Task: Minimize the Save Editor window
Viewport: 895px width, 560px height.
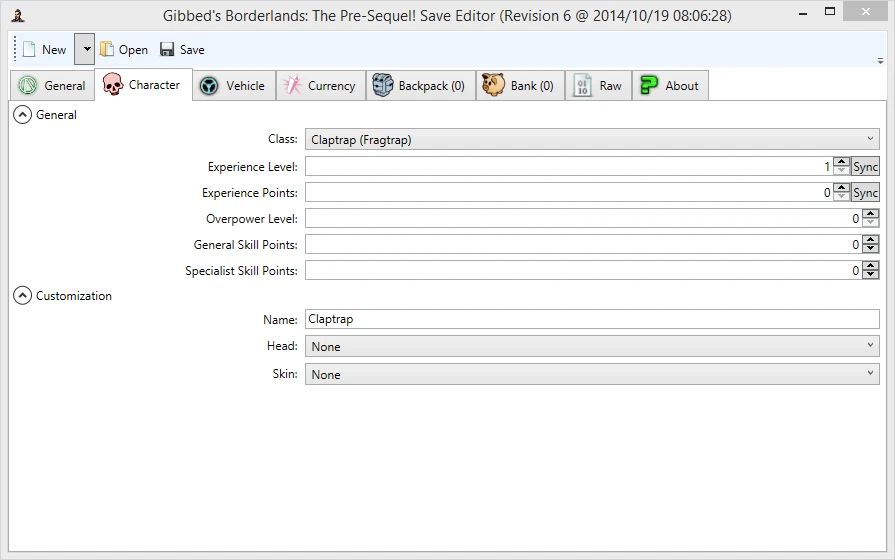Action: 803,13
